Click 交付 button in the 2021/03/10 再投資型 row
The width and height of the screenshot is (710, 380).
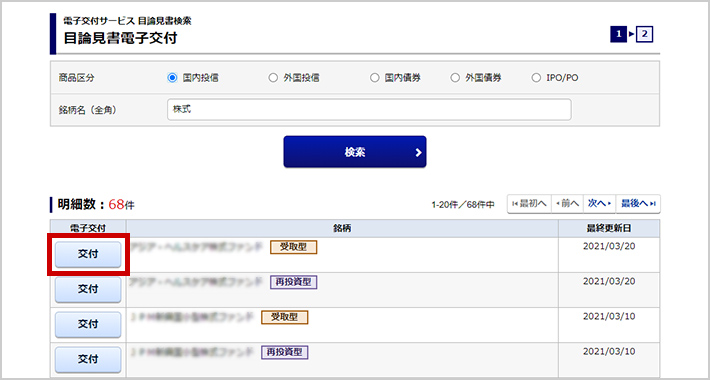tap(88, 360)
